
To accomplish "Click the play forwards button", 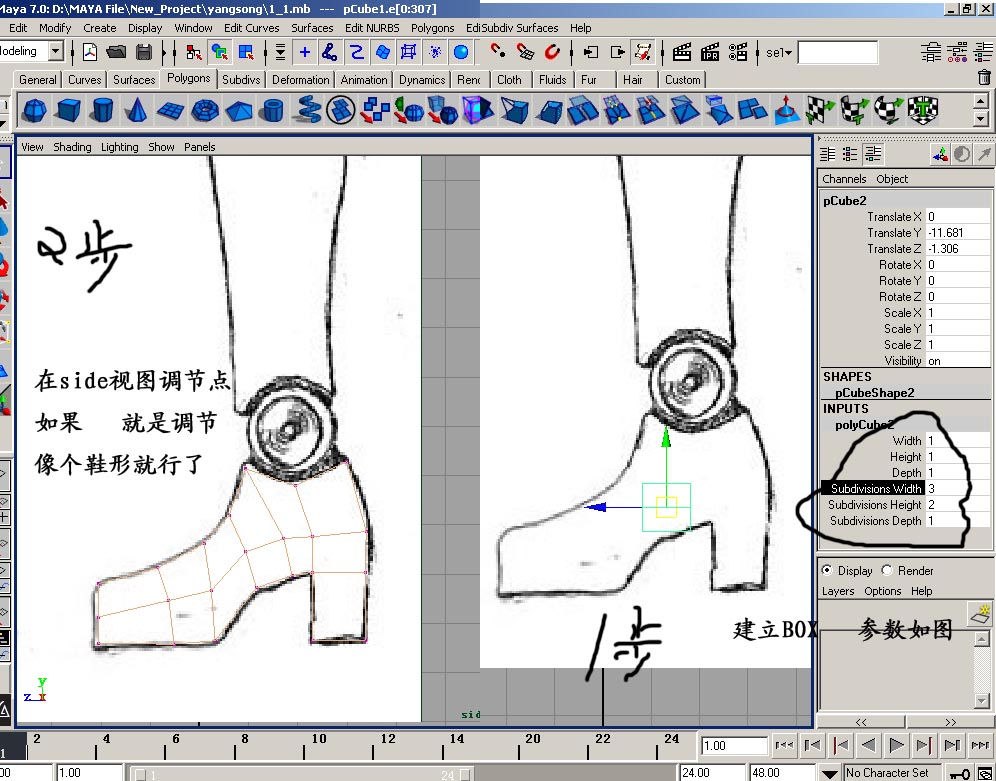I will 896,745.
